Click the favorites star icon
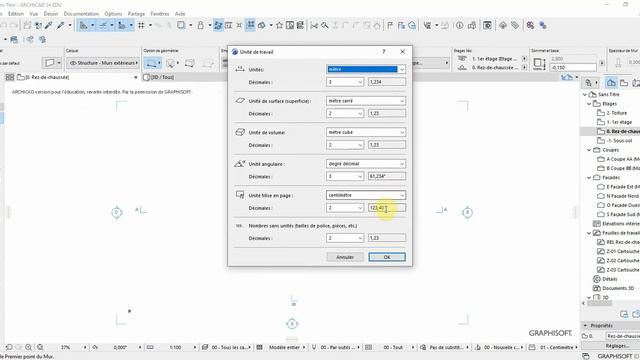The width and height of the screenshot is (640, 360). (x=279, y=25)
